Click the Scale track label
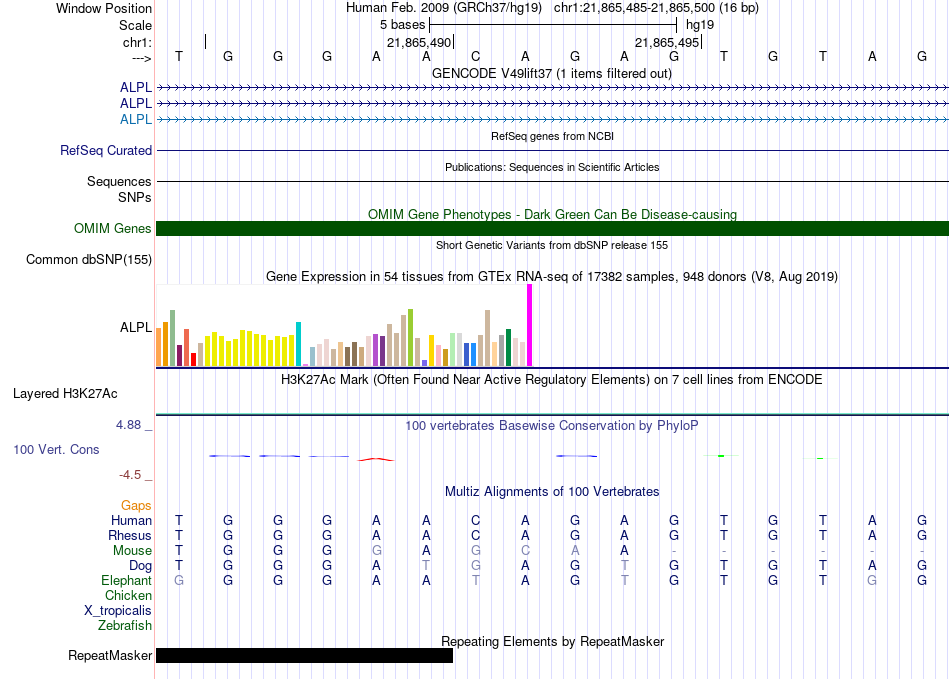This screenshot has width=950, height=679. 135,25
